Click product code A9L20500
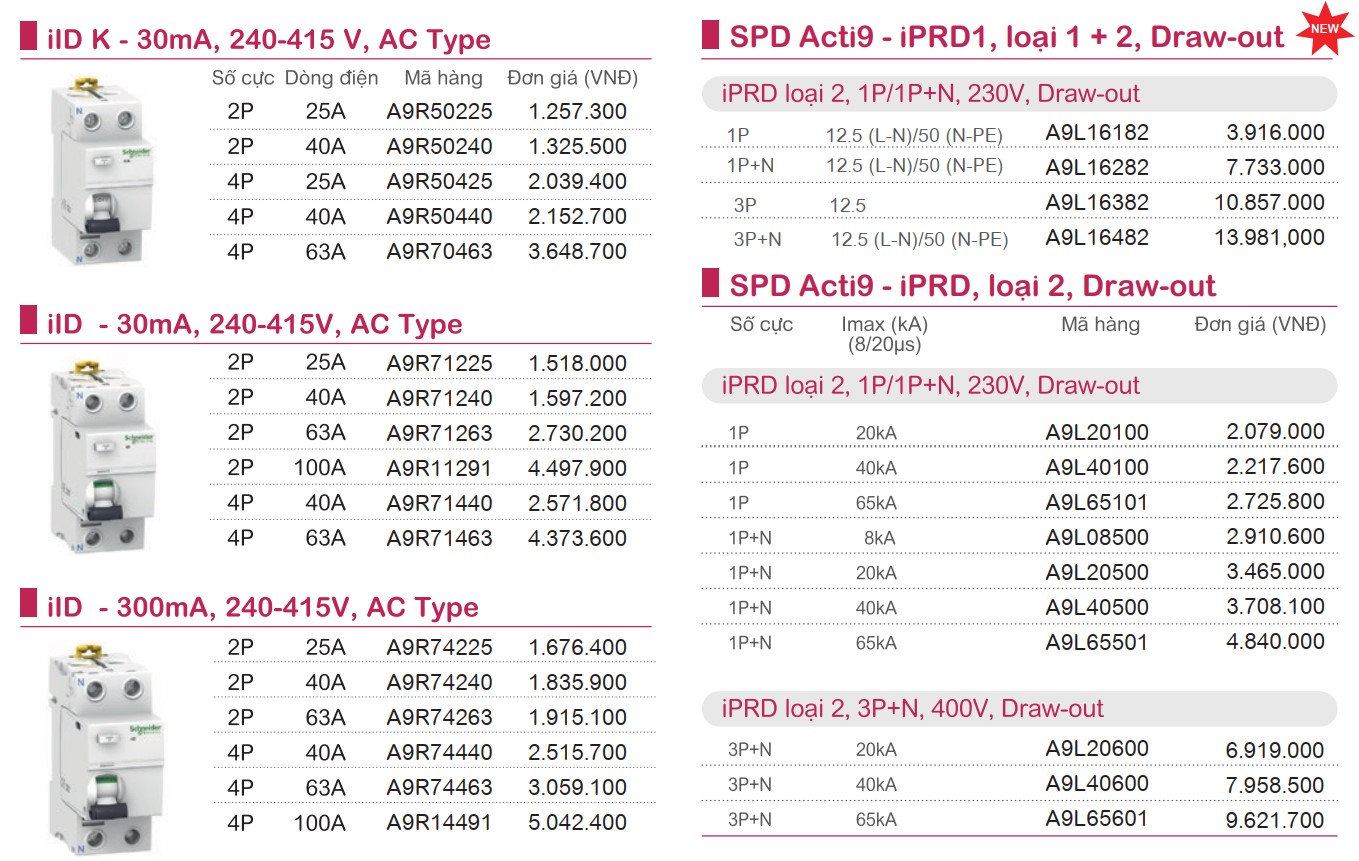This screenshot has width=1359, height=861. [1097, 573]
